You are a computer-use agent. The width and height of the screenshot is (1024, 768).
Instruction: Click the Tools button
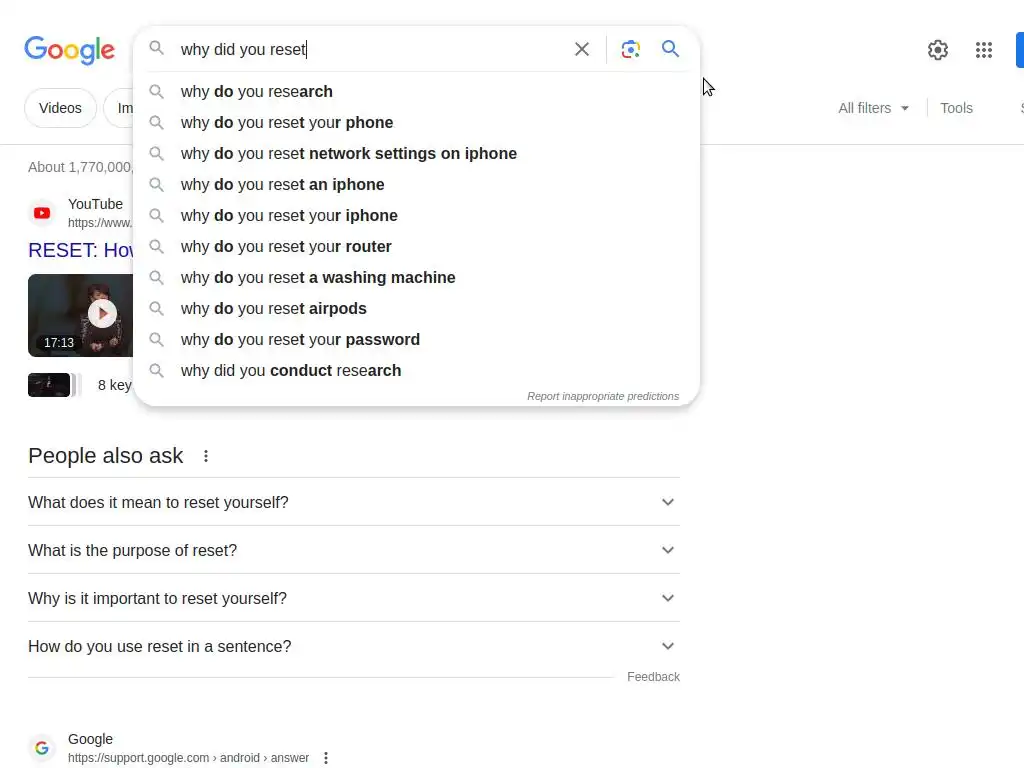(956, 108)
